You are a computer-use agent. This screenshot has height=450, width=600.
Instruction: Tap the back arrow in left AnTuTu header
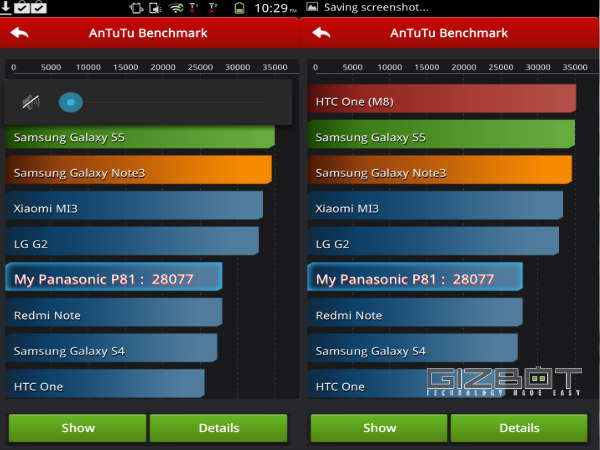[19, 33]
